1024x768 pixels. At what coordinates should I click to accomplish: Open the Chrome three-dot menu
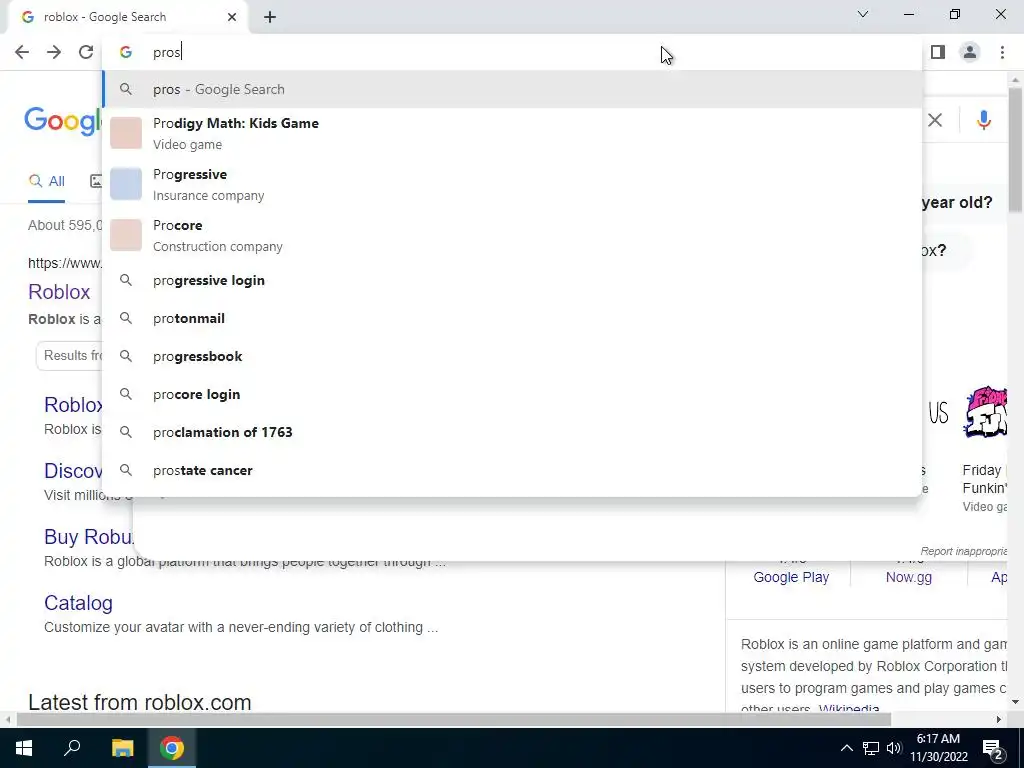(1002, 52)
